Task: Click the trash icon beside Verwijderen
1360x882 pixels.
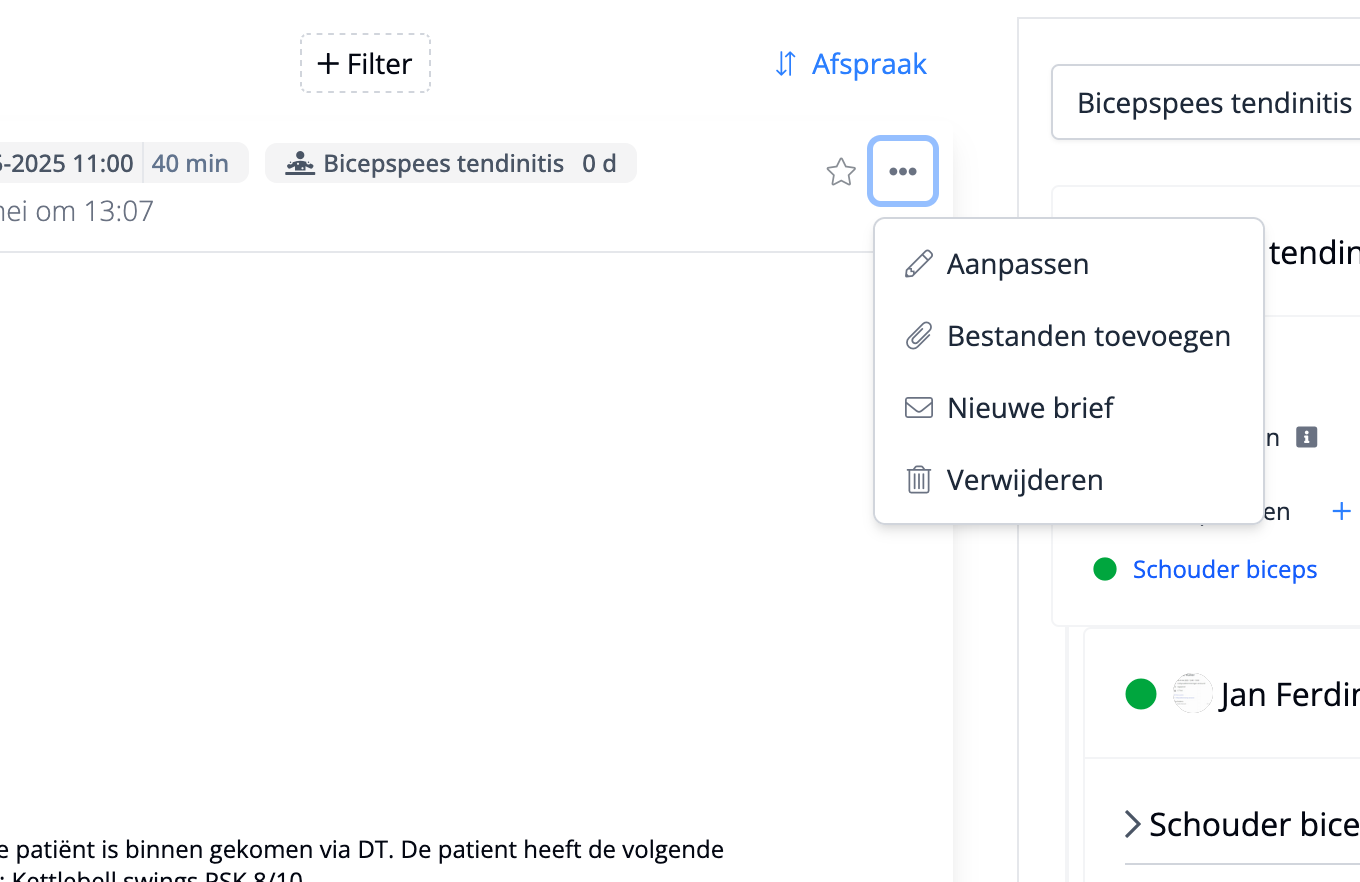Action: pos(917,479)
